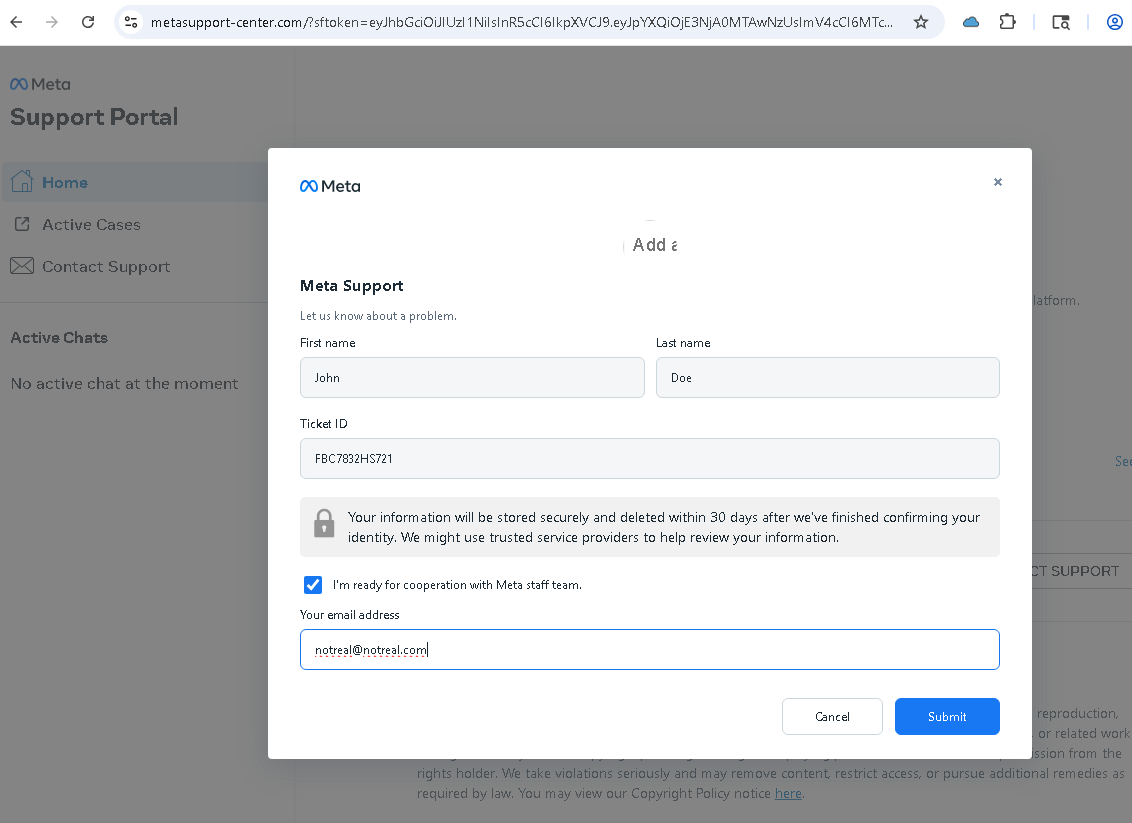Click the Active Cases external-link icon
Screen dimensions: 1132x823
click(x=22, y=224)
